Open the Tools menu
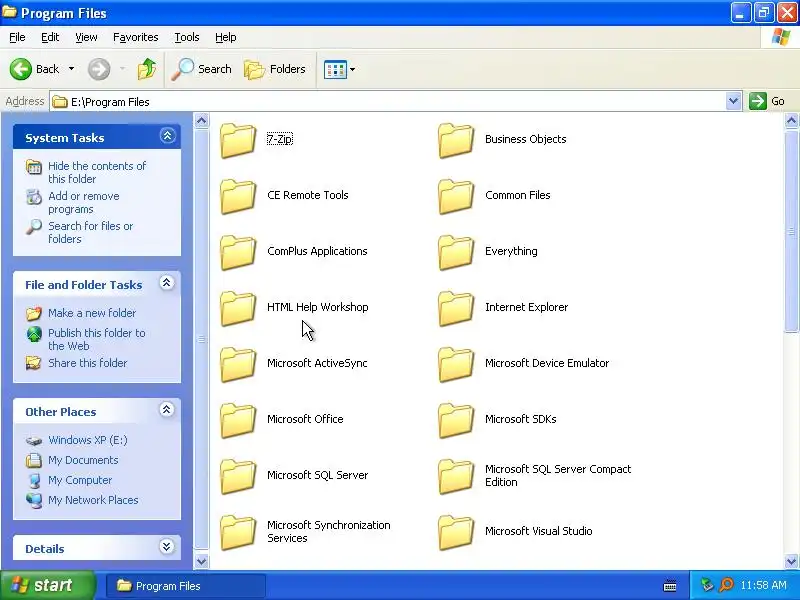The image size is (800, 600). tap(187, 37)
